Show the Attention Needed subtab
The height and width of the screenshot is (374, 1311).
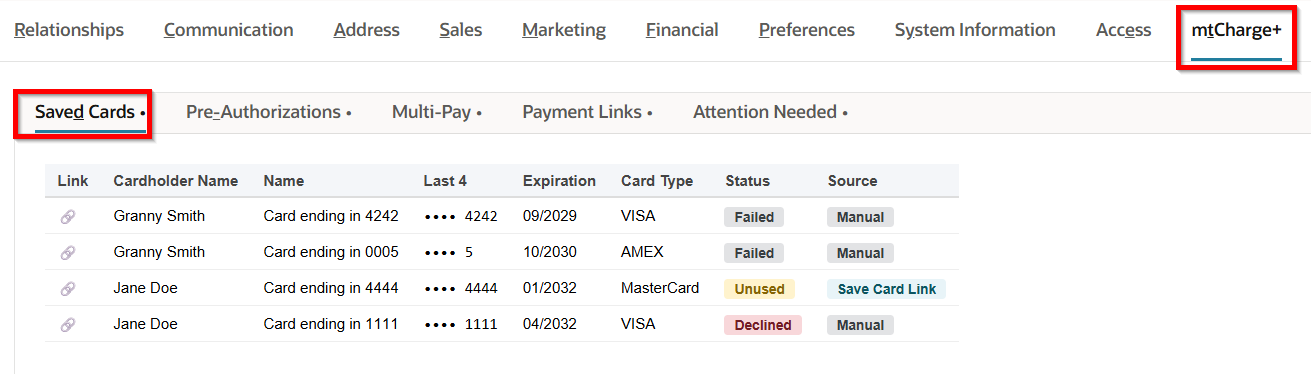770,112
